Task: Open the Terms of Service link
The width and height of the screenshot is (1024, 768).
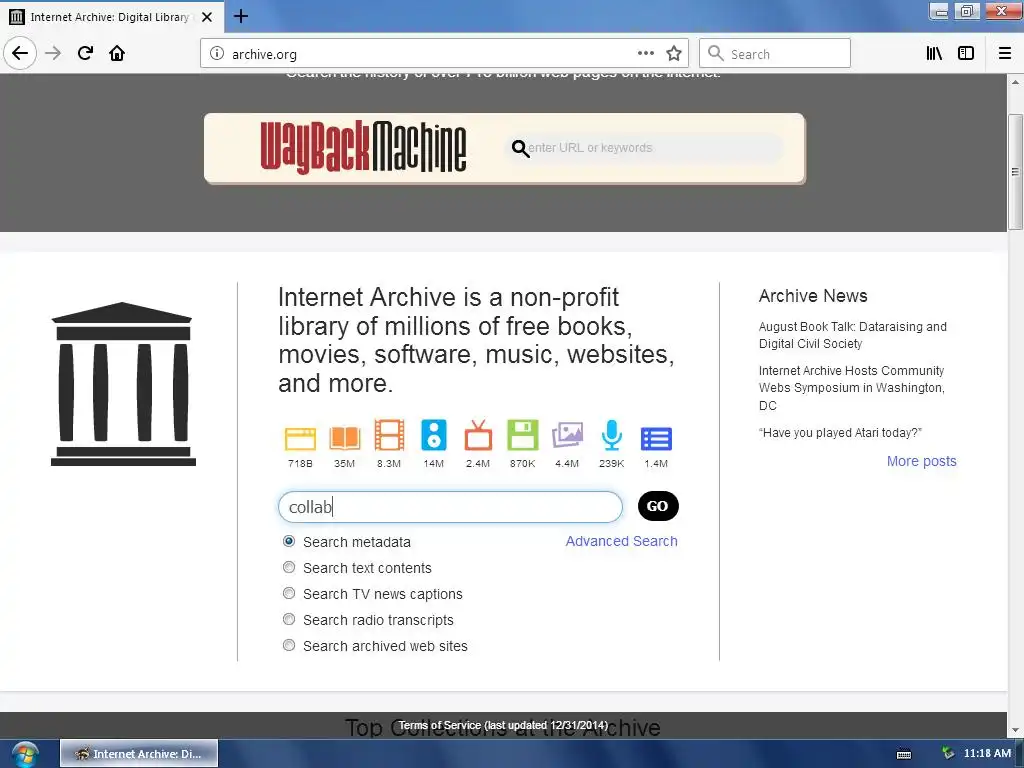Action: point(503,726)
